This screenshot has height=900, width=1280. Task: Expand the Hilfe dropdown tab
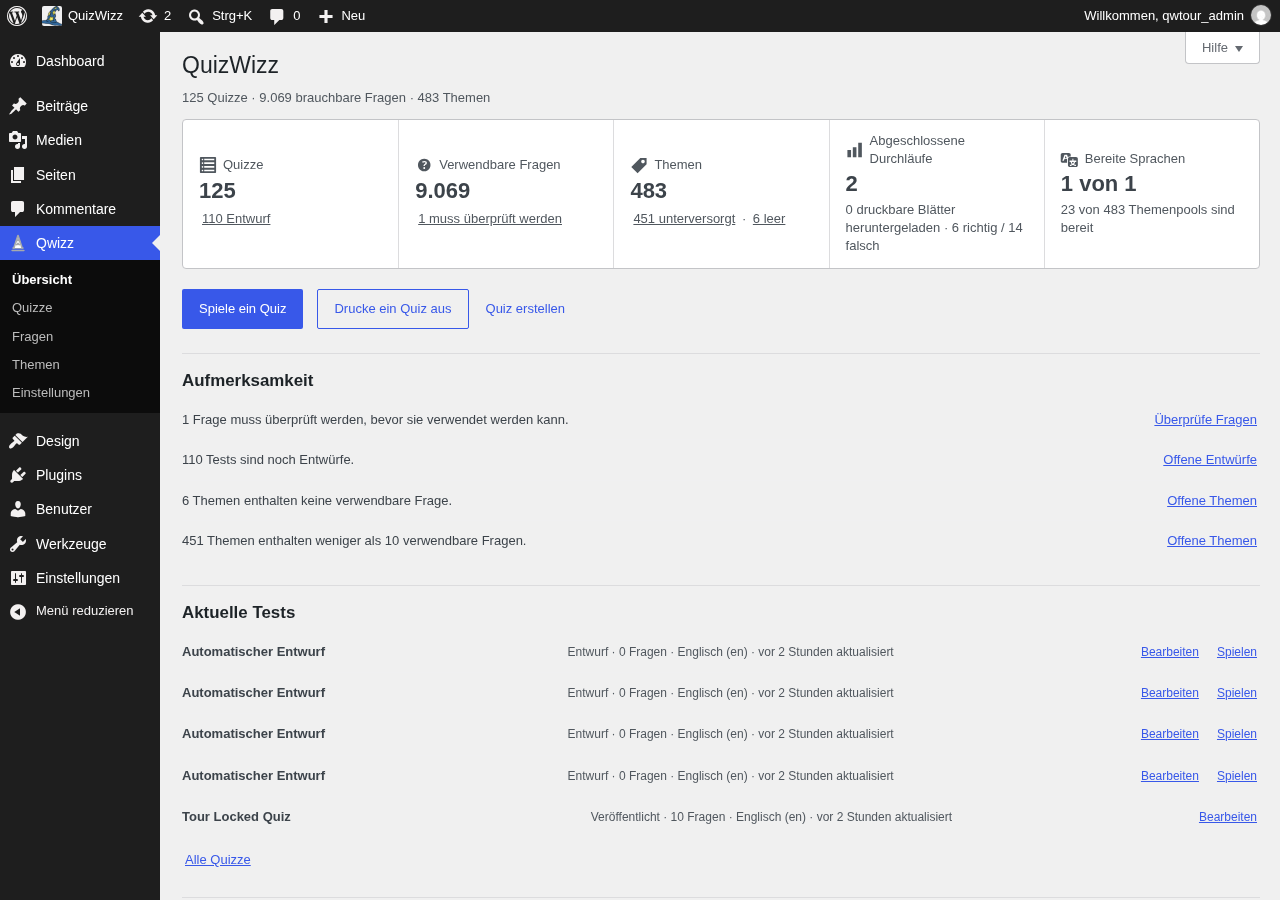tap(1222, 47)
